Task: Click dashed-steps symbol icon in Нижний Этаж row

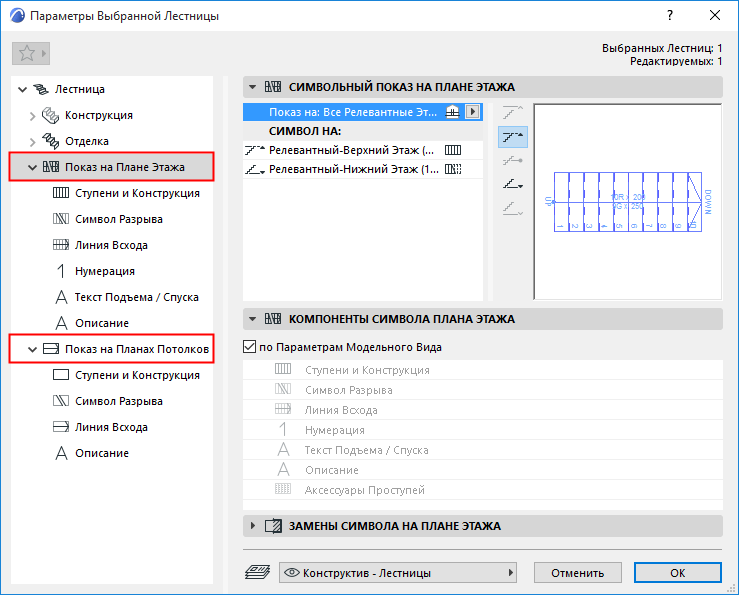Action: tap(453, 169)
